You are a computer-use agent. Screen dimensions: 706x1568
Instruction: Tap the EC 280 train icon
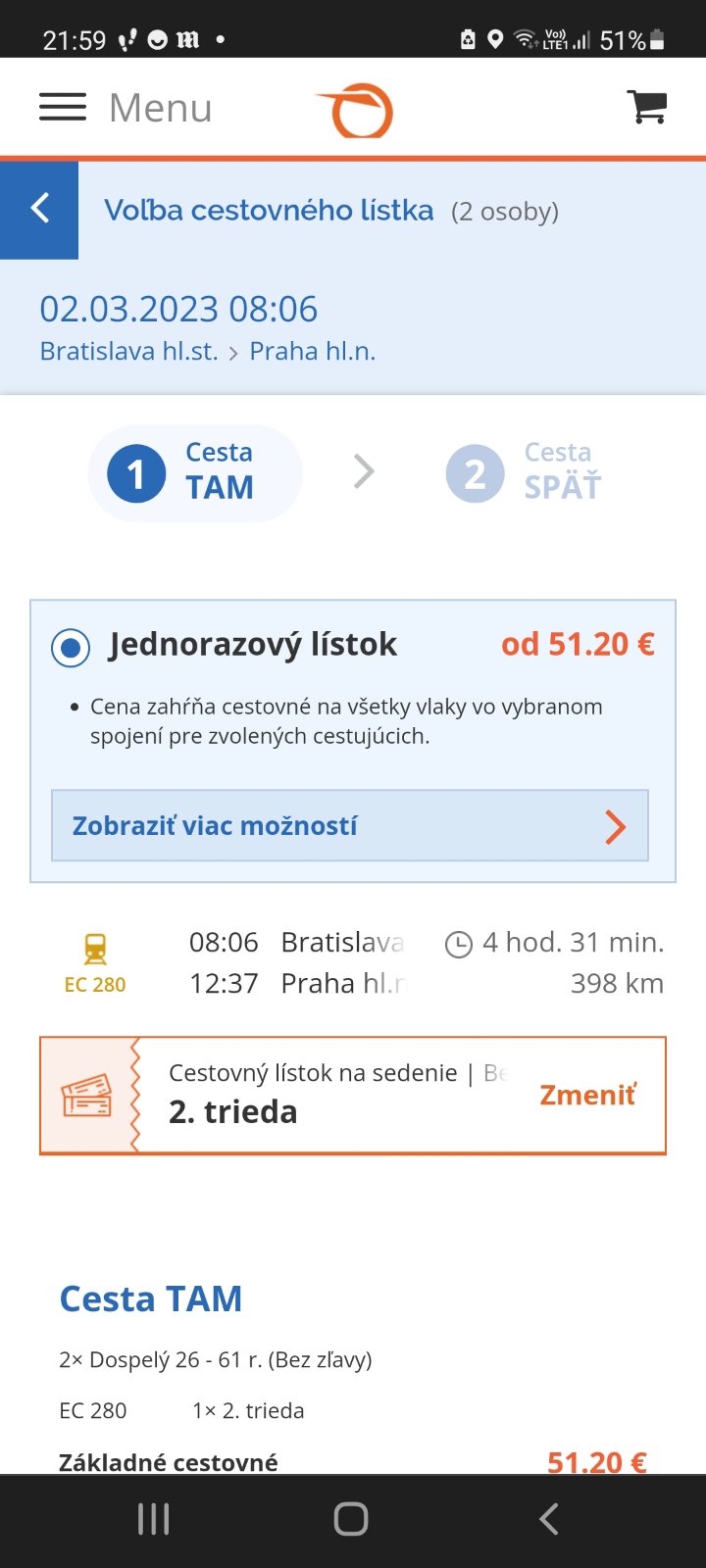95,949
